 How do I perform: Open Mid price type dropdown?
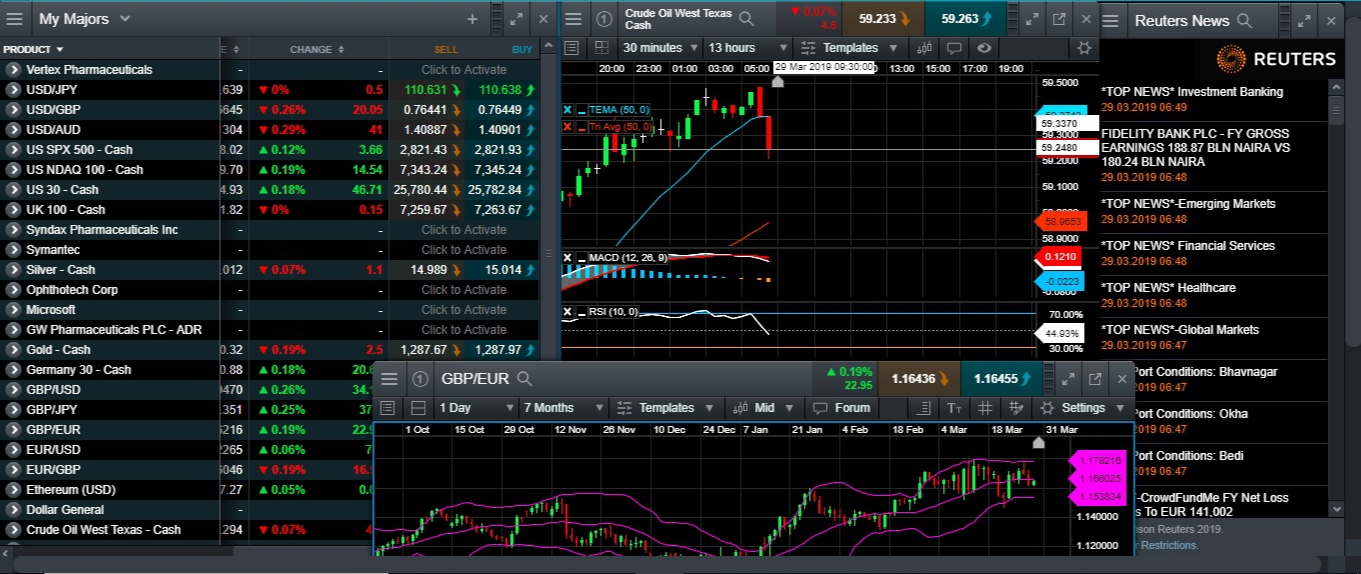click(764, 408)
